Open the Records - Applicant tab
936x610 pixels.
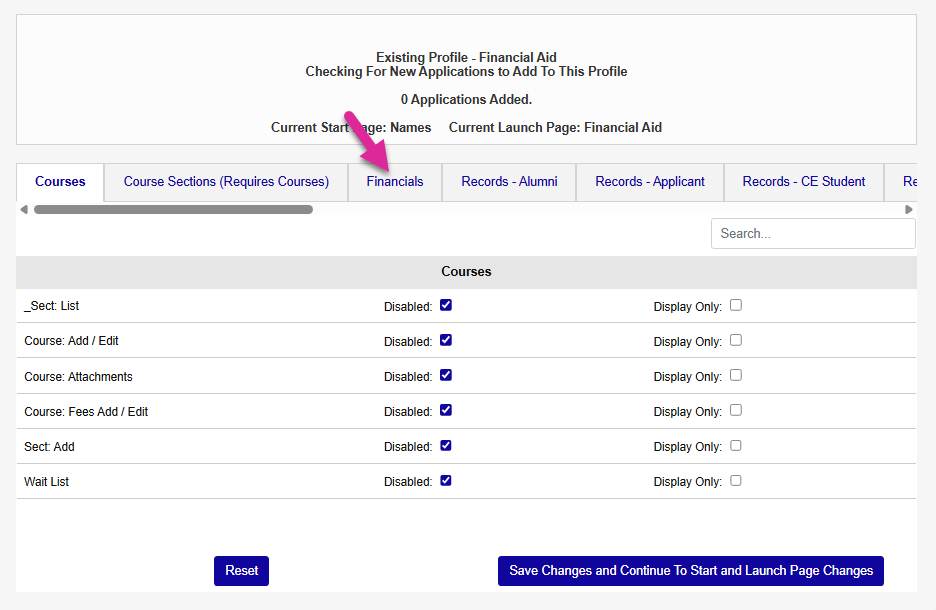point(650,182)
